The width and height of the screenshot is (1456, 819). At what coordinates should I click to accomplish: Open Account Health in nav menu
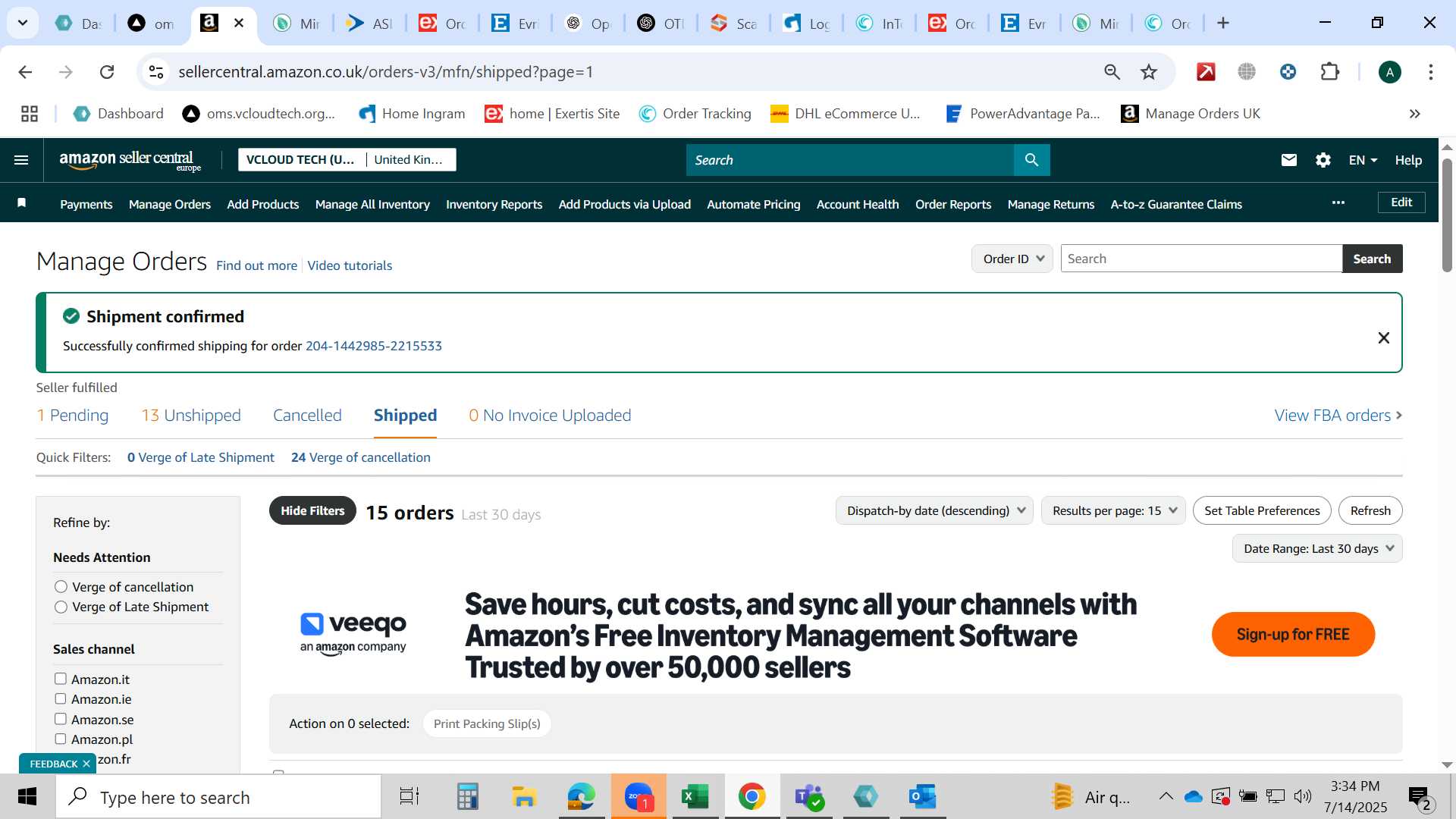point(858,204)
